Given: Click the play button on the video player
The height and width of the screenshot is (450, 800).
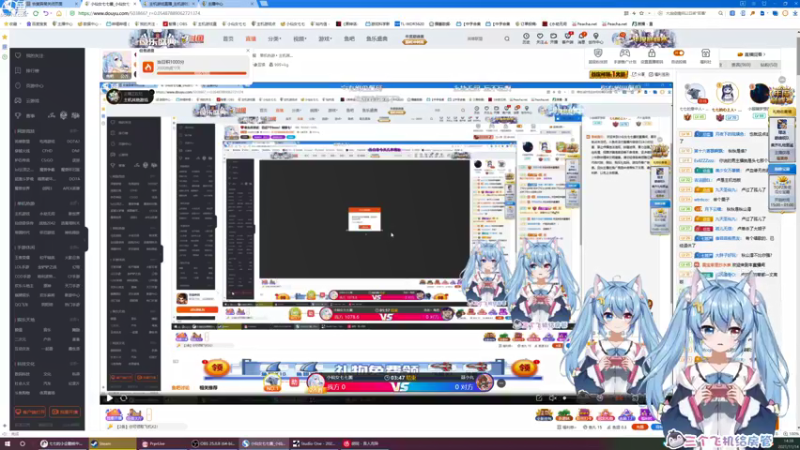Looking at the screenshot, I should [x=109, y=398].
